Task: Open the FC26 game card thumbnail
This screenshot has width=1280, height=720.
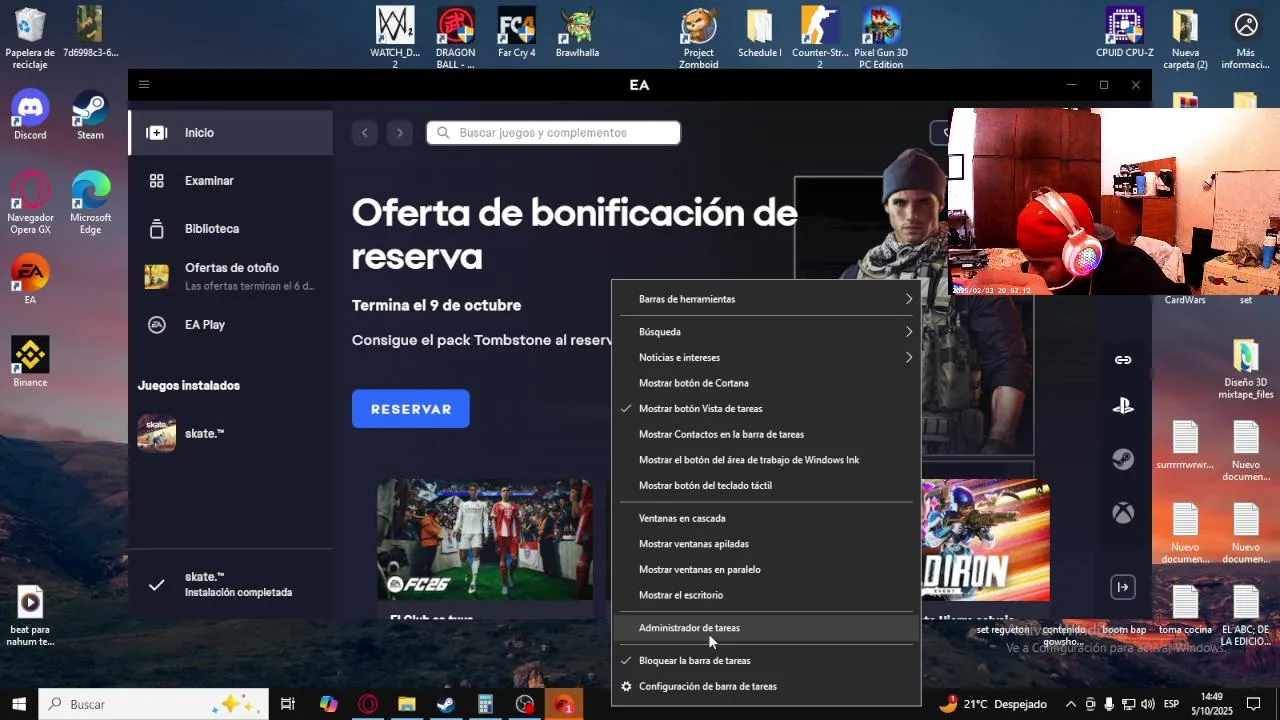Action: [485, 540]
